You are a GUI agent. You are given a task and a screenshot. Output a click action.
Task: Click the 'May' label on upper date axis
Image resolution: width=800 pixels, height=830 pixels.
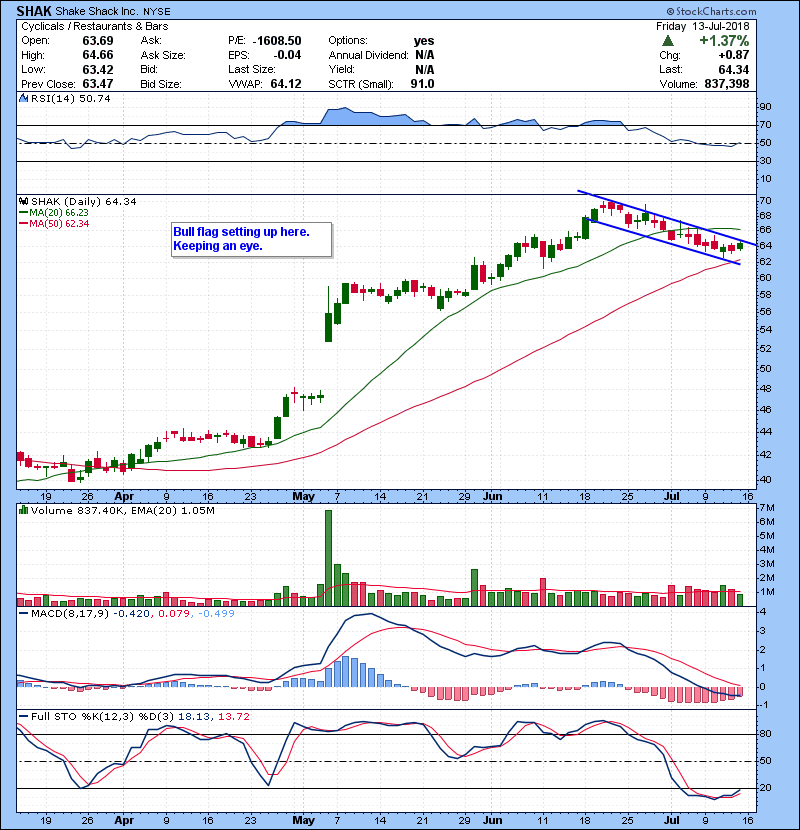pos(303,497)
